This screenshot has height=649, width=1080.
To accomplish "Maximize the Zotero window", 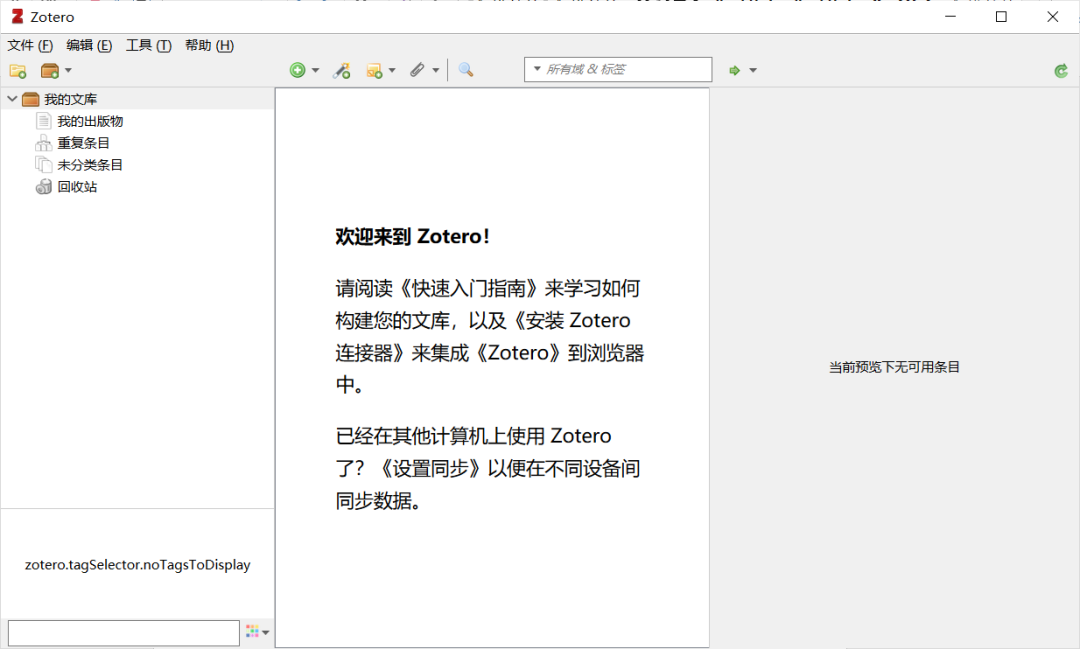I will [x=1001, y=17].
